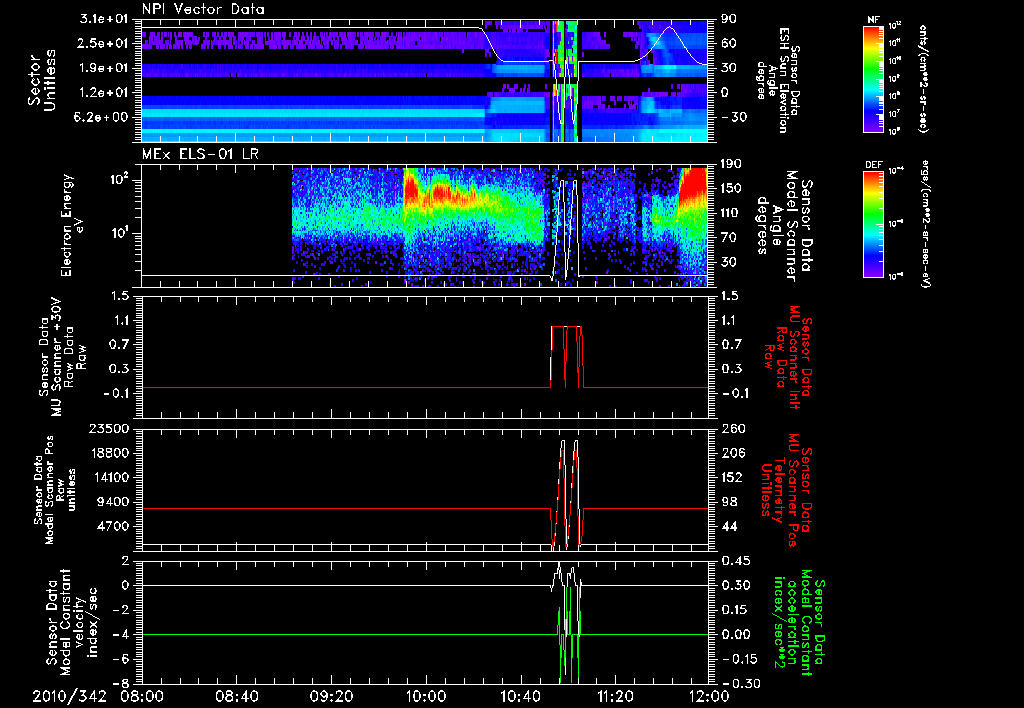Click the '14100' scanner position tick label
This screenshot has width=1024, height=708.
tap(112, 477)
